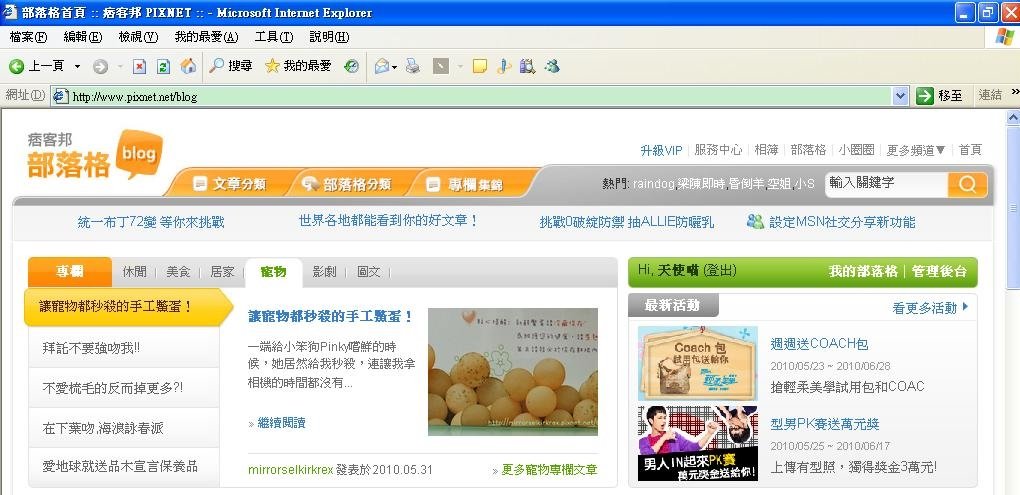Expand 看更多活動 arrow link

[930, 308]
